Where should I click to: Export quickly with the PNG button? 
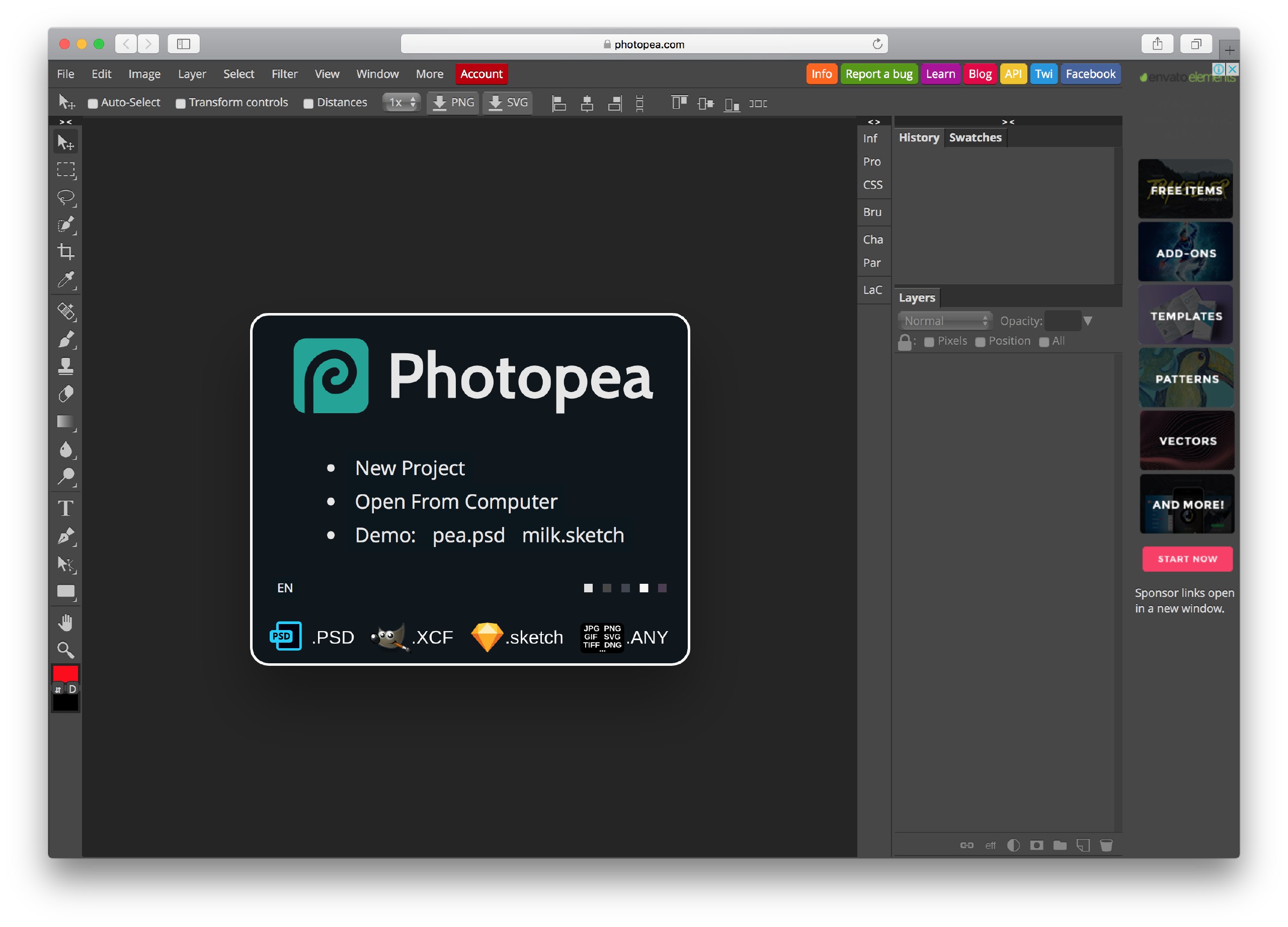(453, 103)
